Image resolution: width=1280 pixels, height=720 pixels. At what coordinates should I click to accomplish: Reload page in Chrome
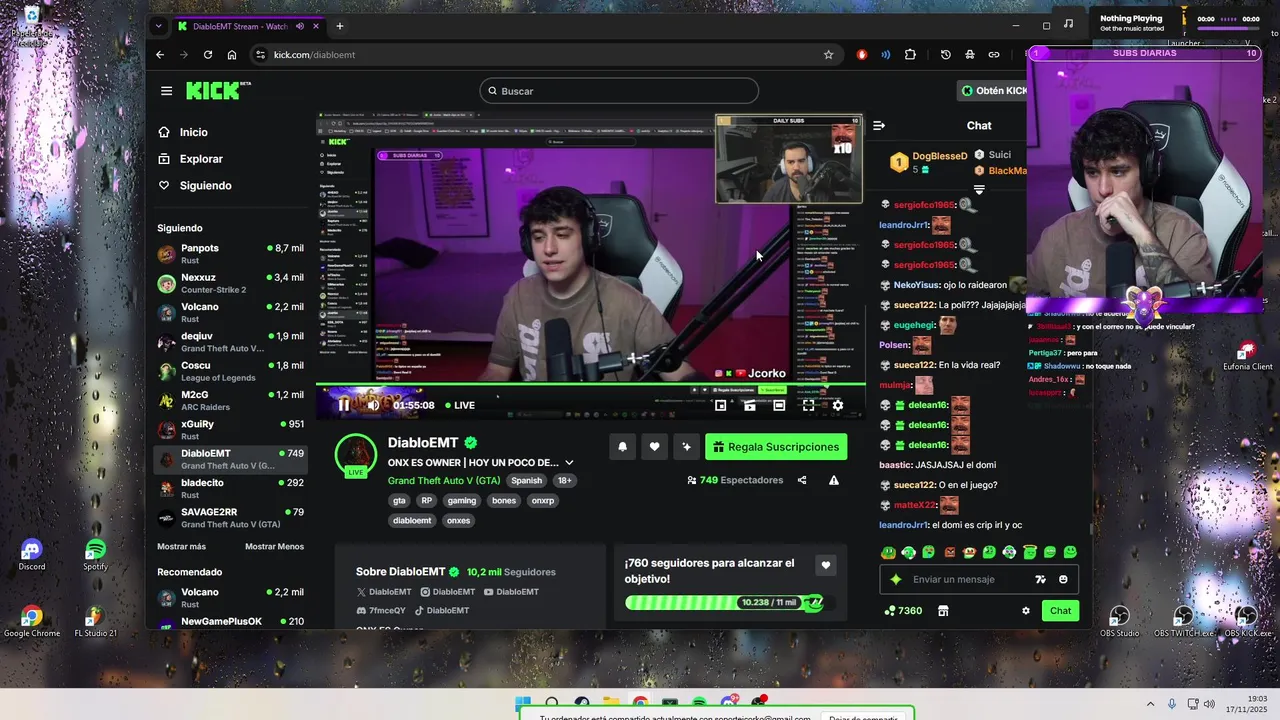coord(208,55)
